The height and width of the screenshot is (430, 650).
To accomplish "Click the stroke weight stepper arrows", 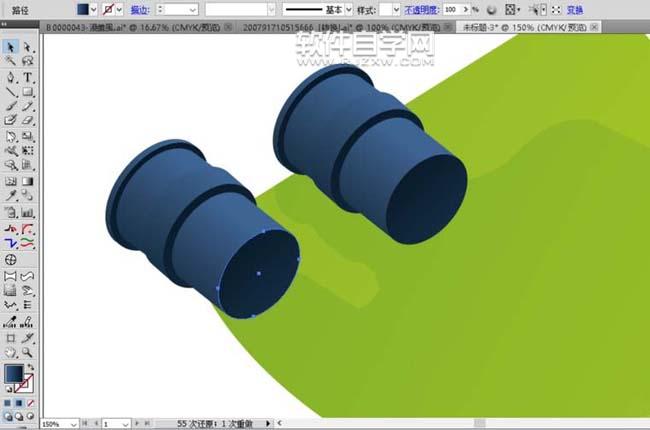I will point(160,10).
